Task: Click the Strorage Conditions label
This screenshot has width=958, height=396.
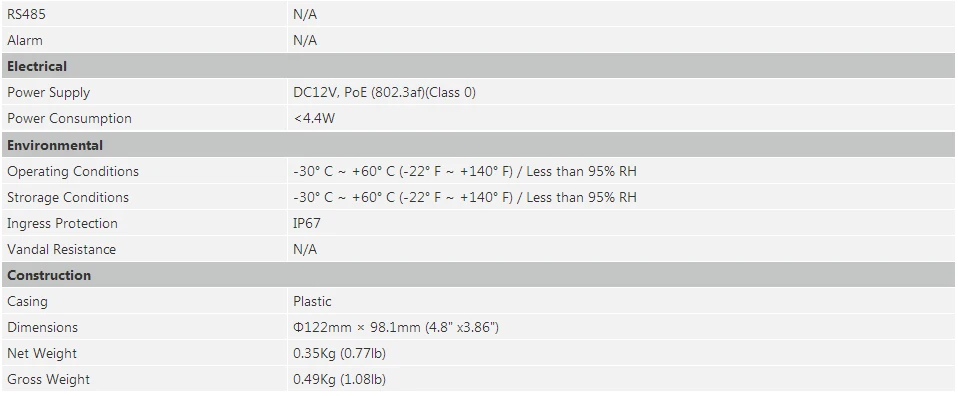Action: [x=68, y=197]
